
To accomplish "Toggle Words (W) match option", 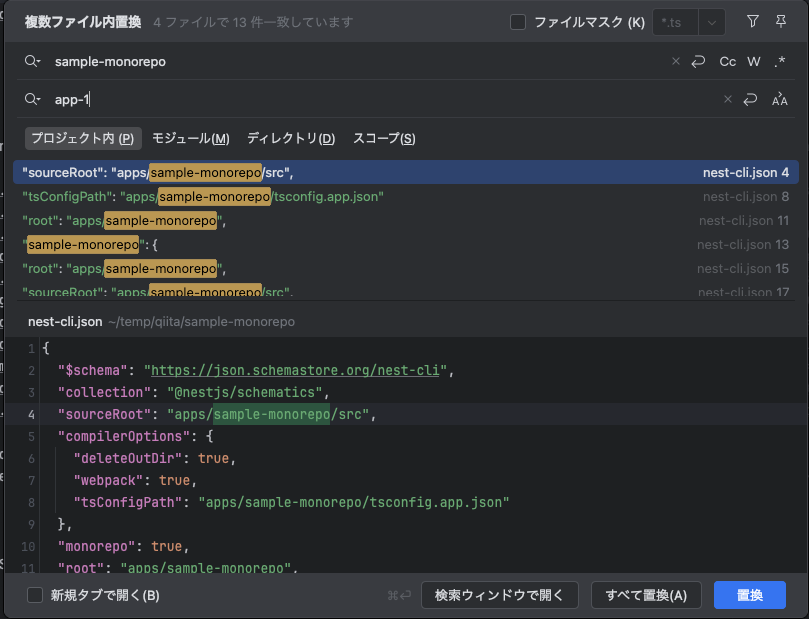I will coord(754,61).
